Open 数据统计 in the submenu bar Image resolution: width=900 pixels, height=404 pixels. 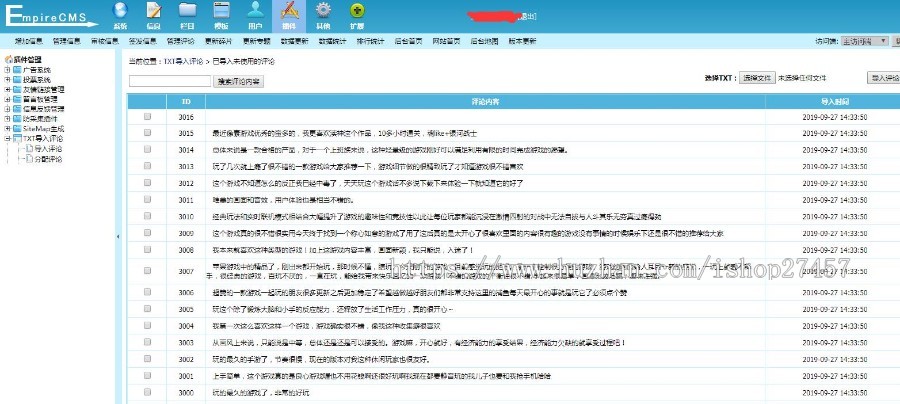[x=332, y=41]
